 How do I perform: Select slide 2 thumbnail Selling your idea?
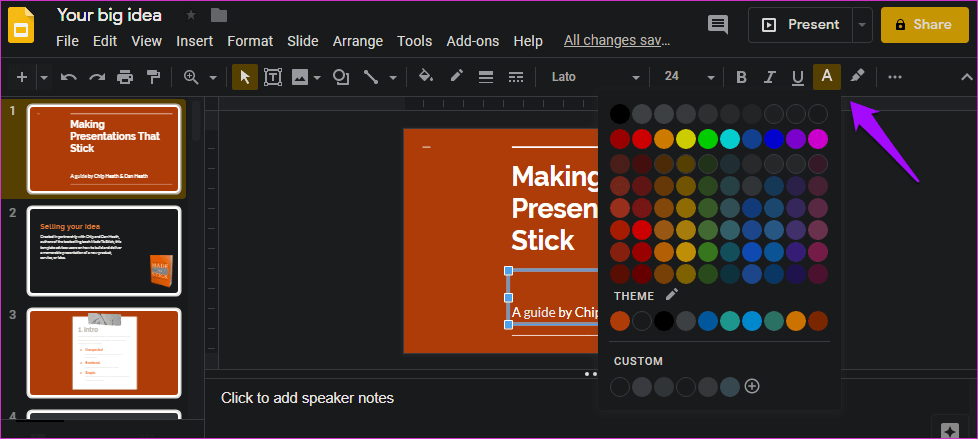(104, 251)
